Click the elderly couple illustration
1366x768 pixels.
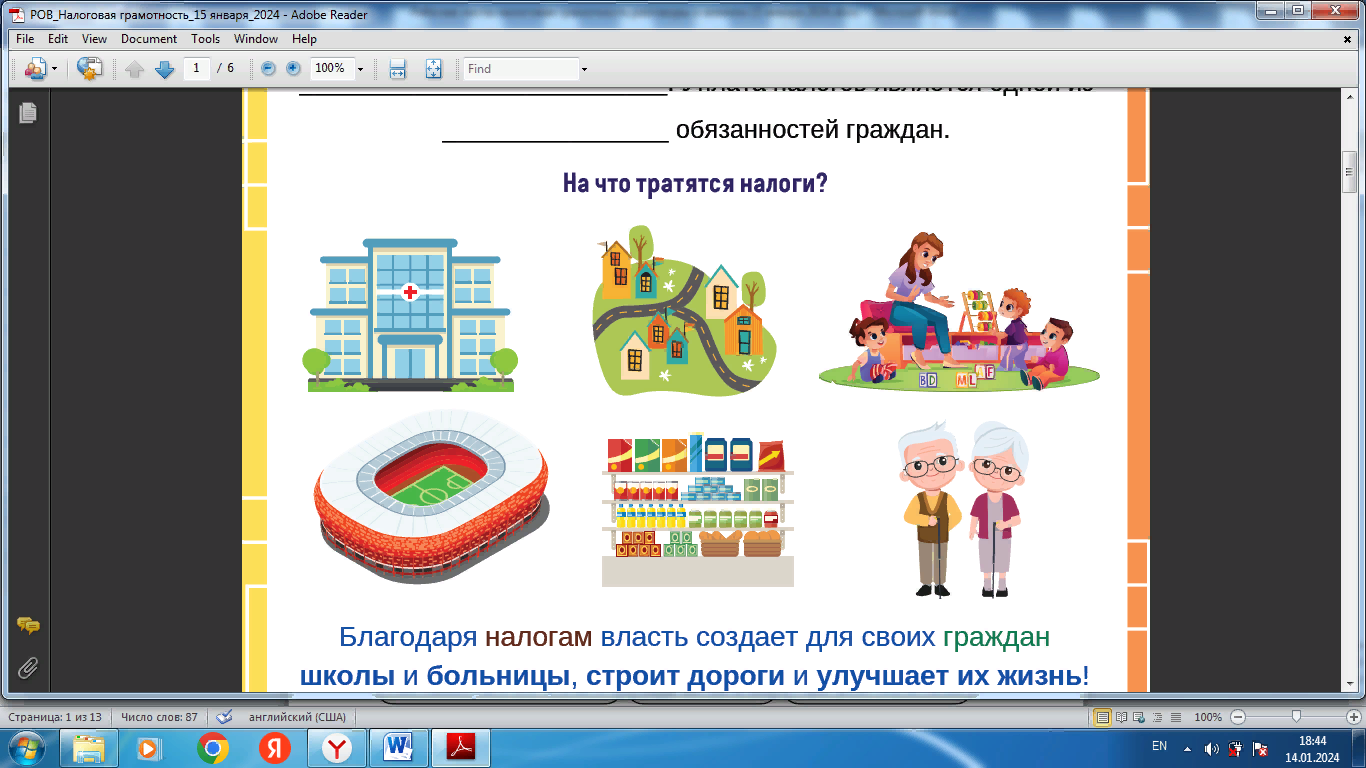(961, 508)
